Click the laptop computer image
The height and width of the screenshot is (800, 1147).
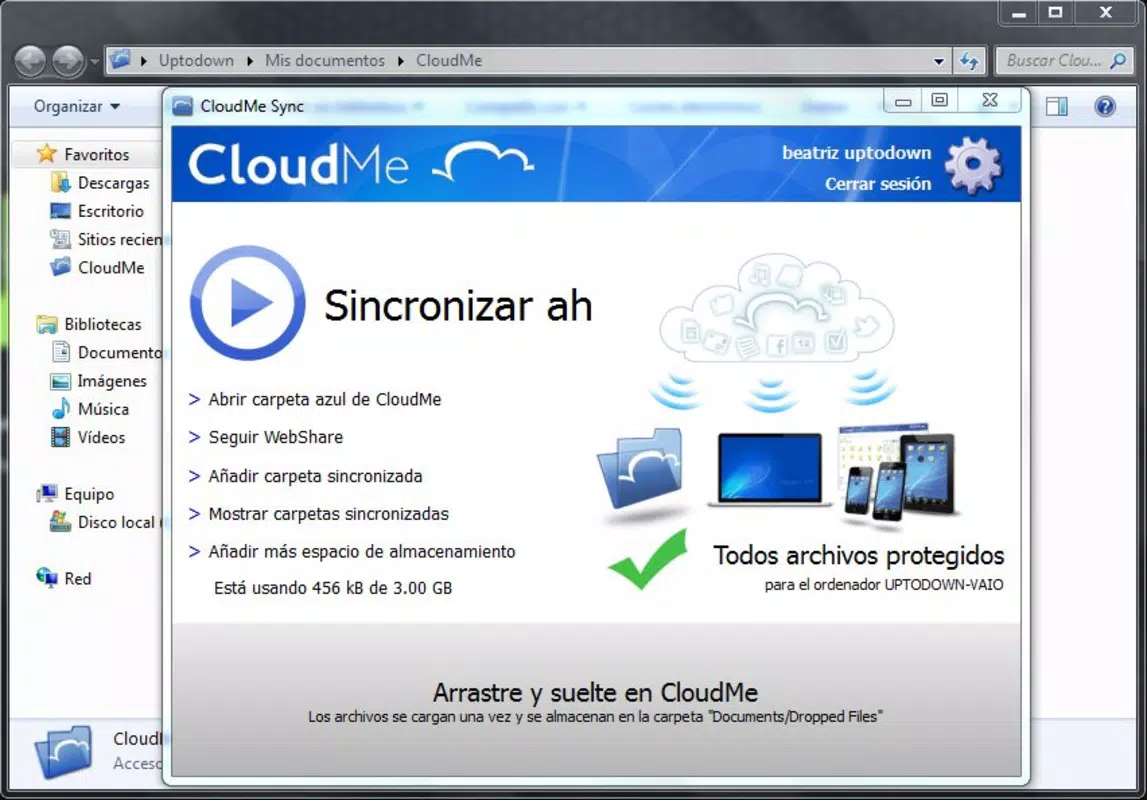769,469
